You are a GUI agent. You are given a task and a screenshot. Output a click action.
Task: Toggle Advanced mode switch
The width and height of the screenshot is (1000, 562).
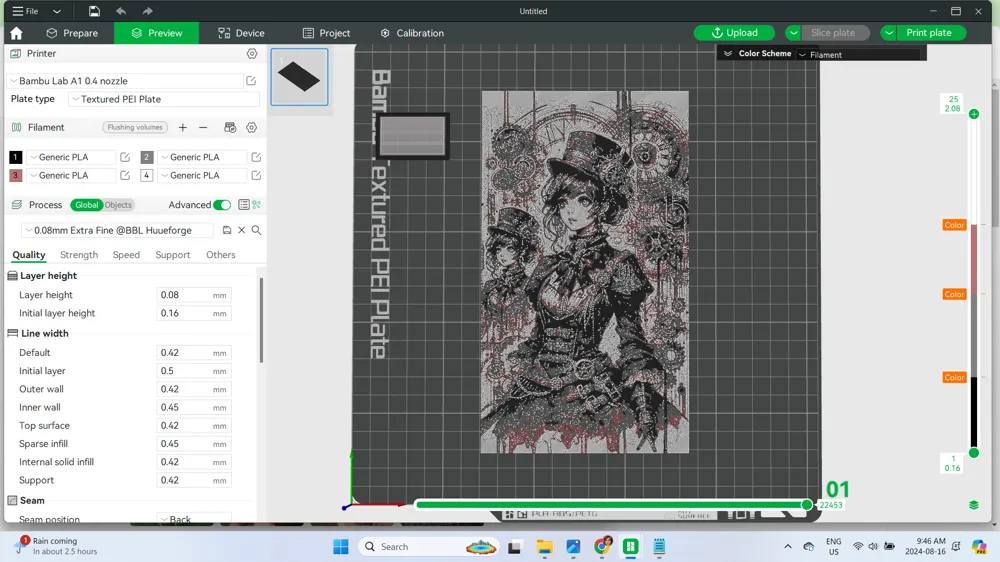pyautogui.click(x=222, y=205)
